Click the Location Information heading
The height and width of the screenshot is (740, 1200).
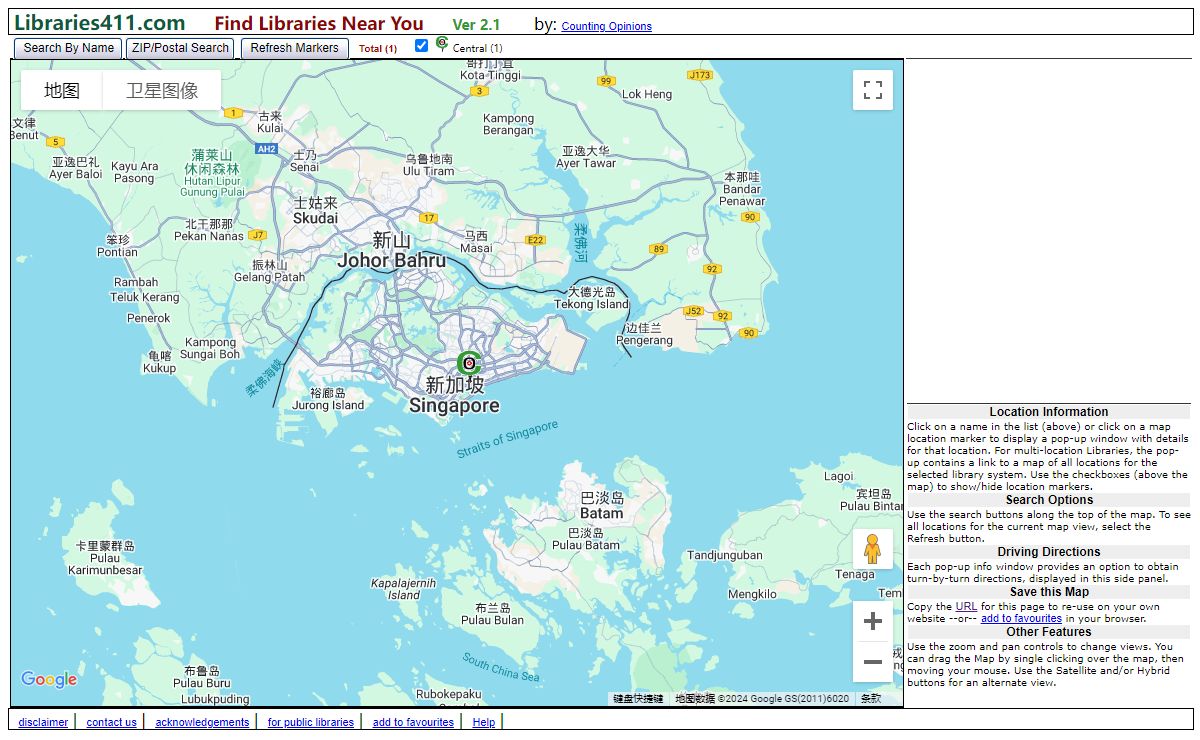coord(1049,412)
